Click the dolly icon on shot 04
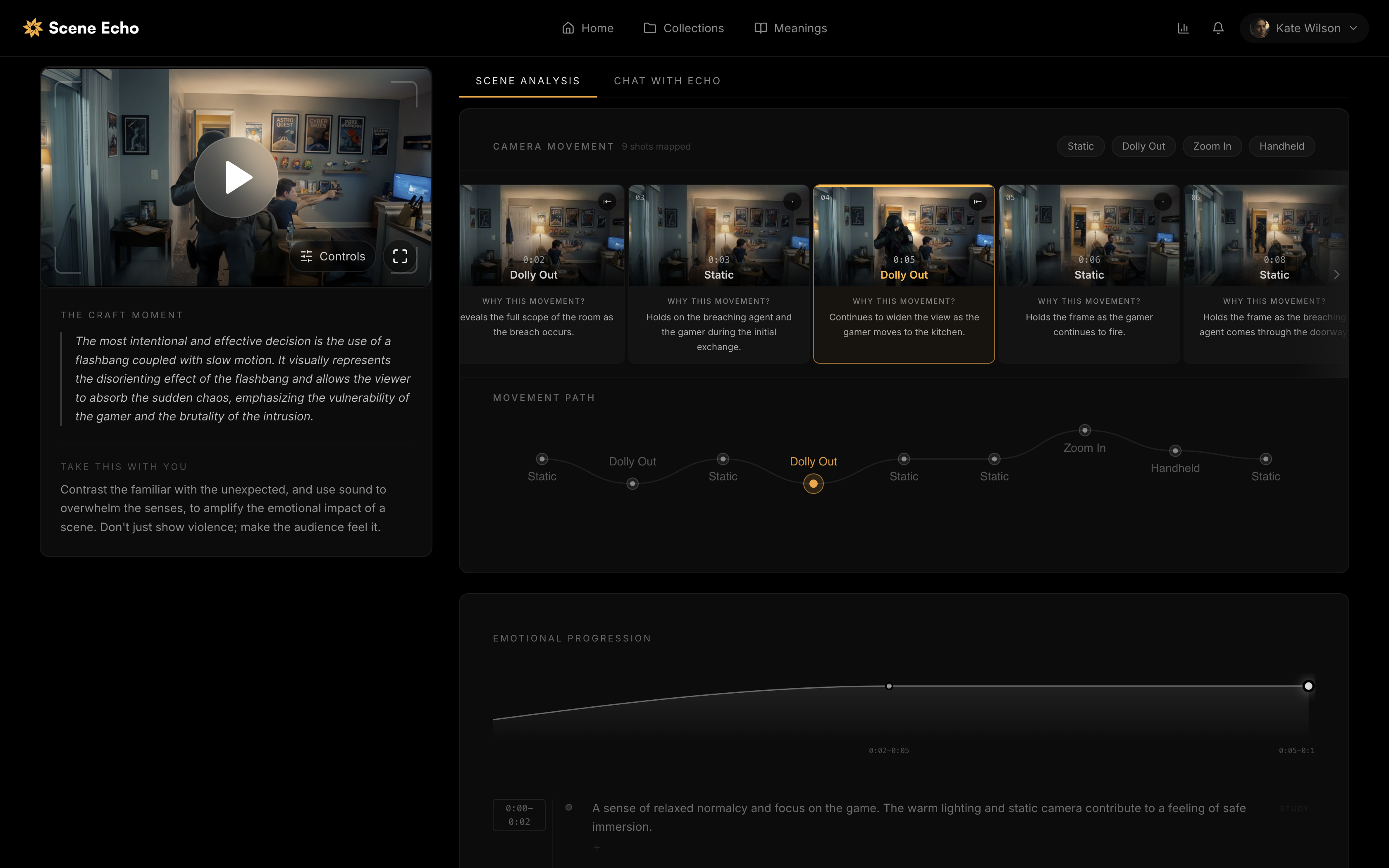 977,202
